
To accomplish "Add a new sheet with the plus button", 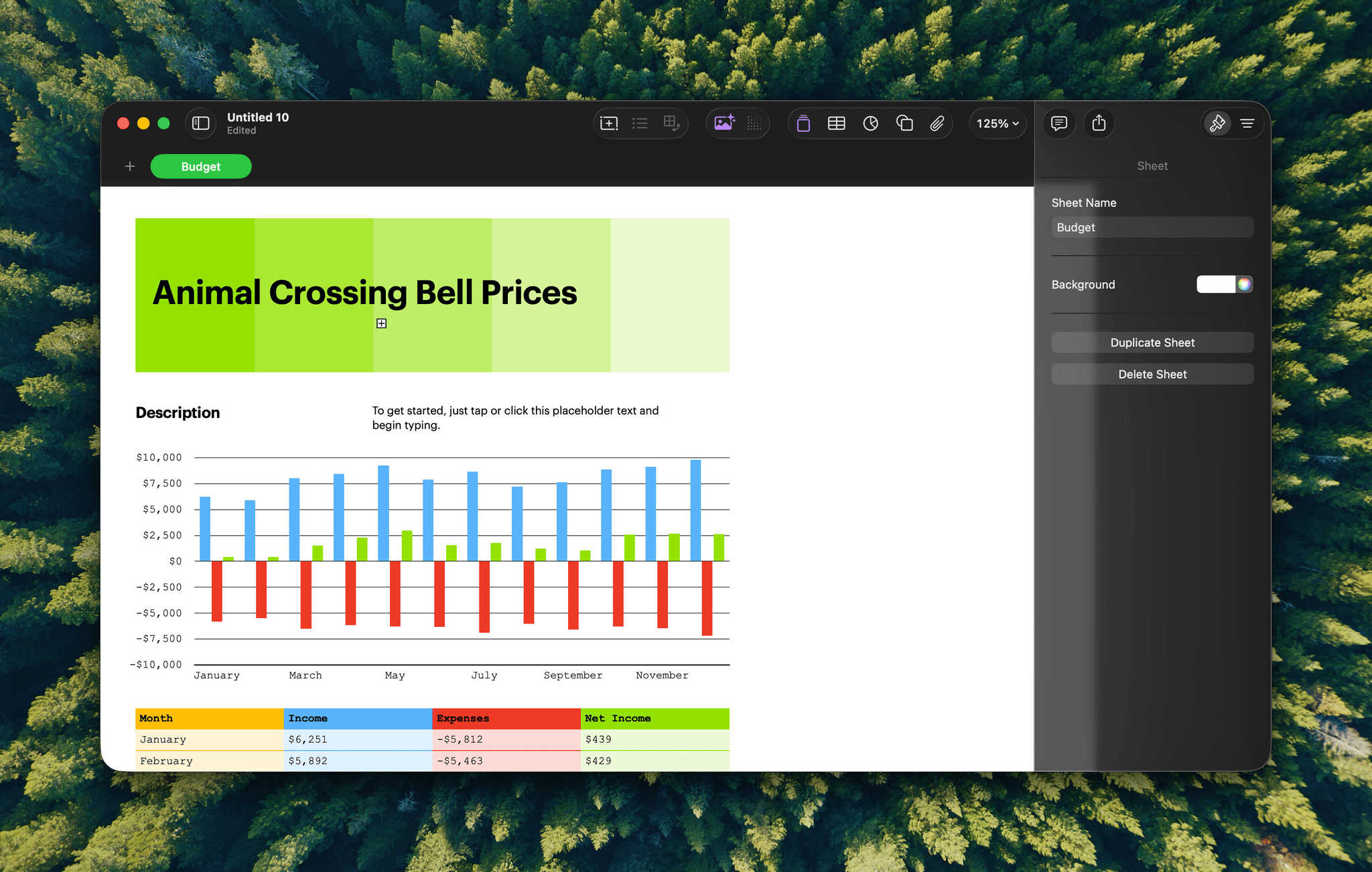I will (129, 166).
